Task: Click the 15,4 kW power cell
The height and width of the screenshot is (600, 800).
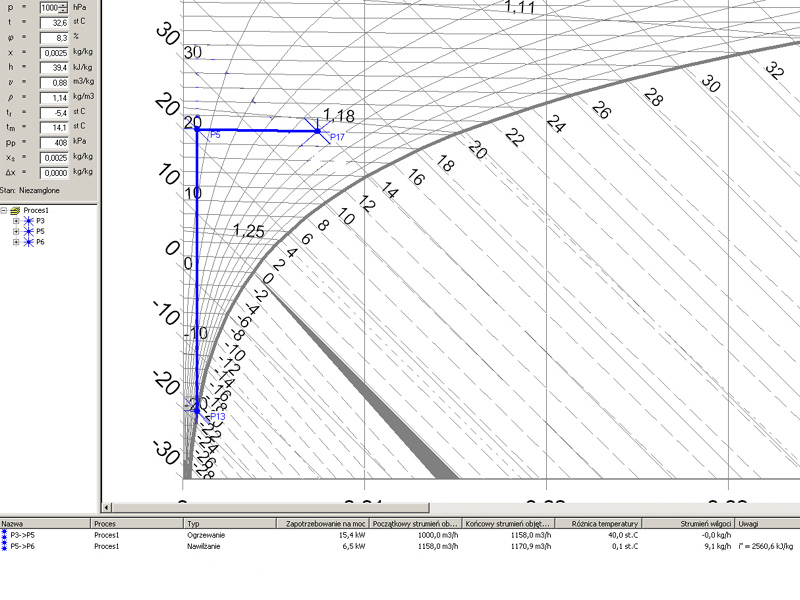Action: click(x=352, y=535)
